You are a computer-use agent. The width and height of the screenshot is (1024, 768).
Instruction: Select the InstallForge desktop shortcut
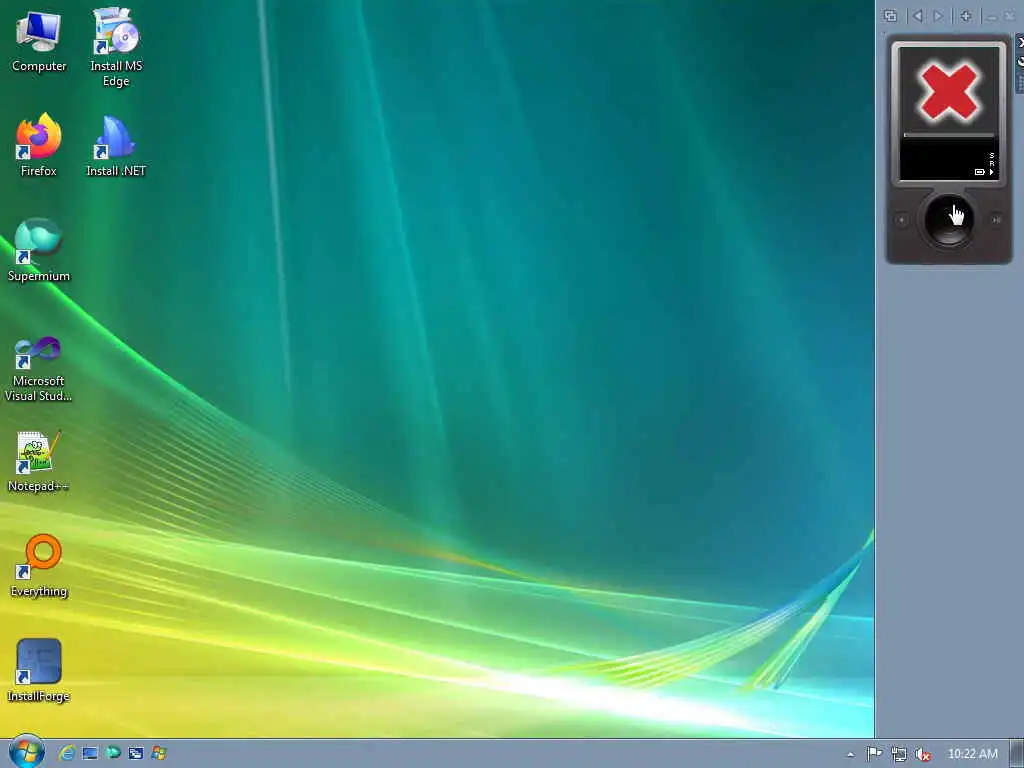point(39,670)
